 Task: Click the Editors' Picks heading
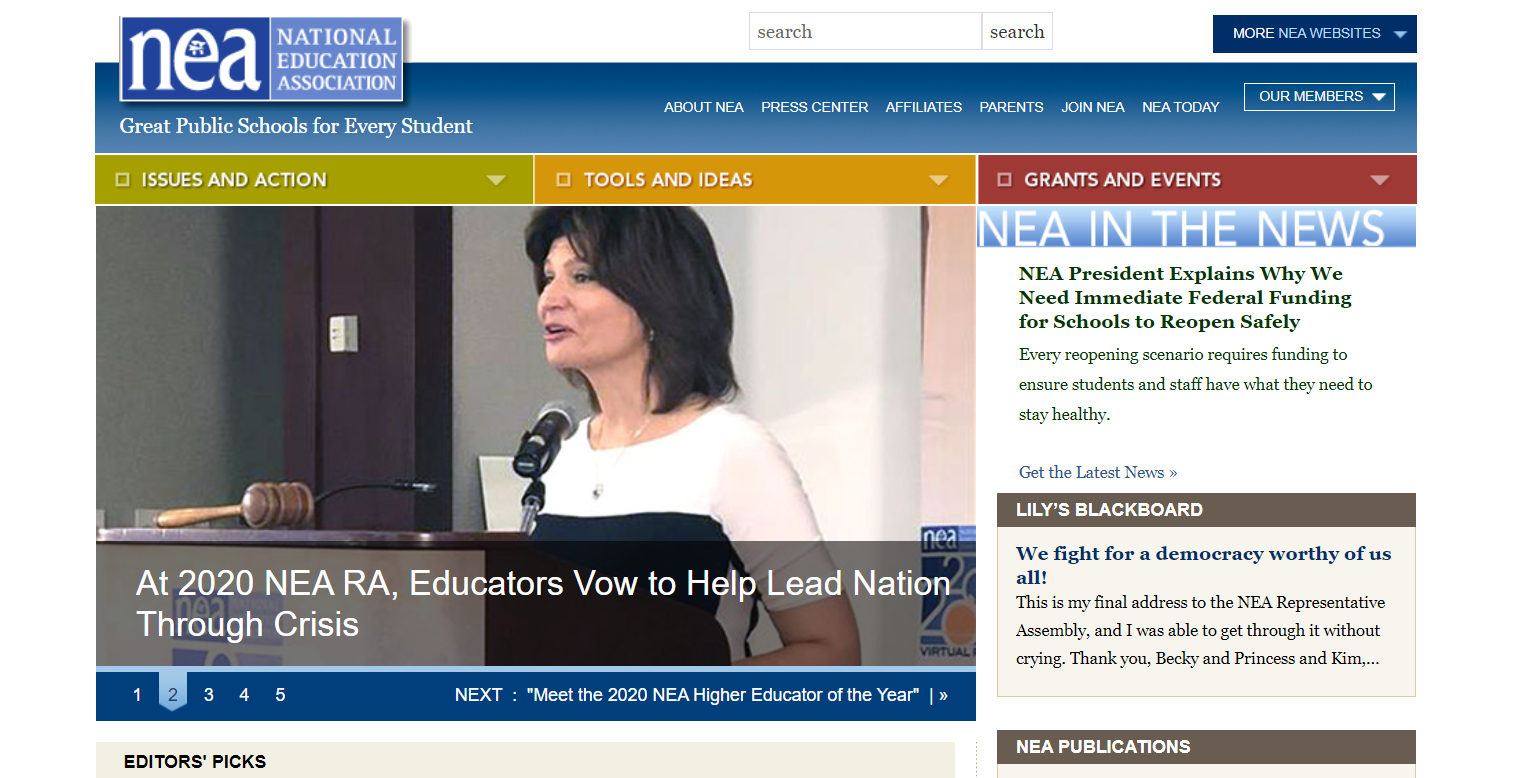click(195, 762)
